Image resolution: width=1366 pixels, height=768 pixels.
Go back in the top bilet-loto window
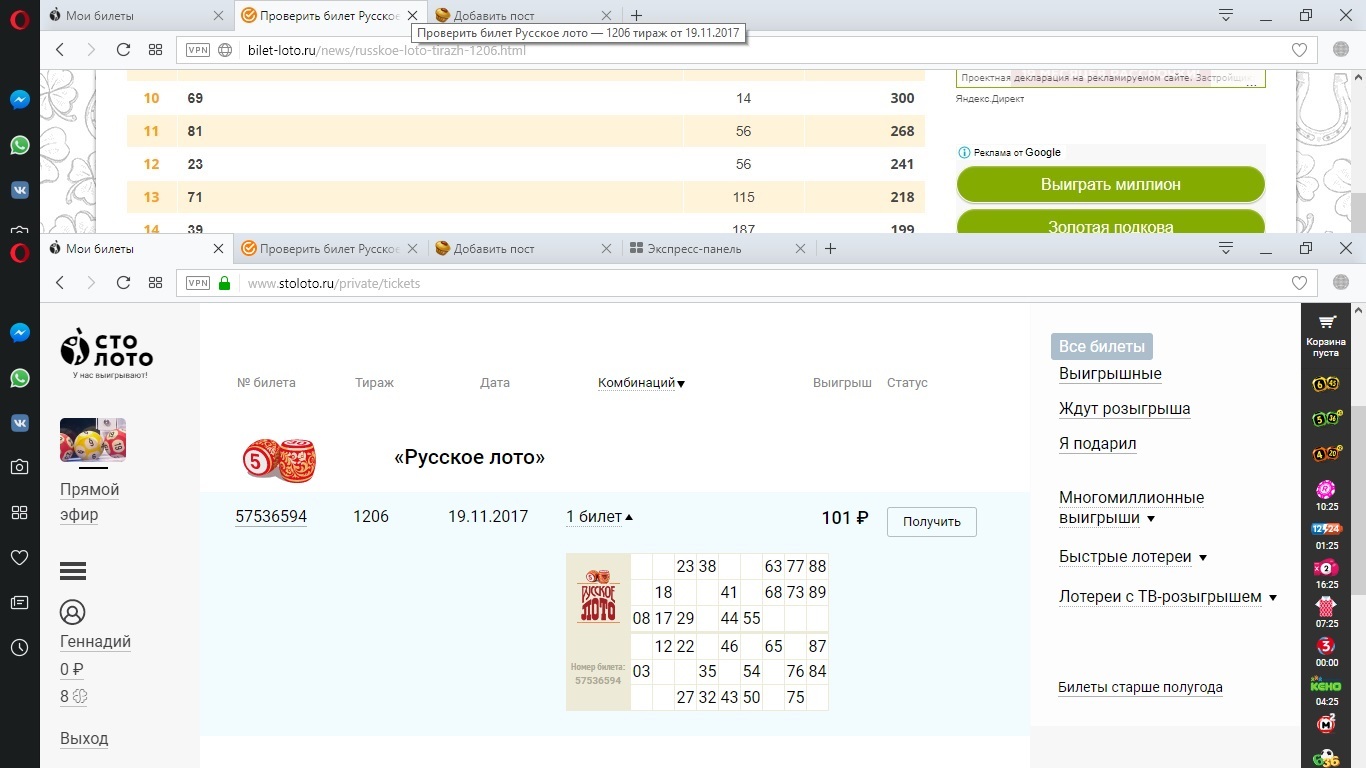tap(60, 50)
